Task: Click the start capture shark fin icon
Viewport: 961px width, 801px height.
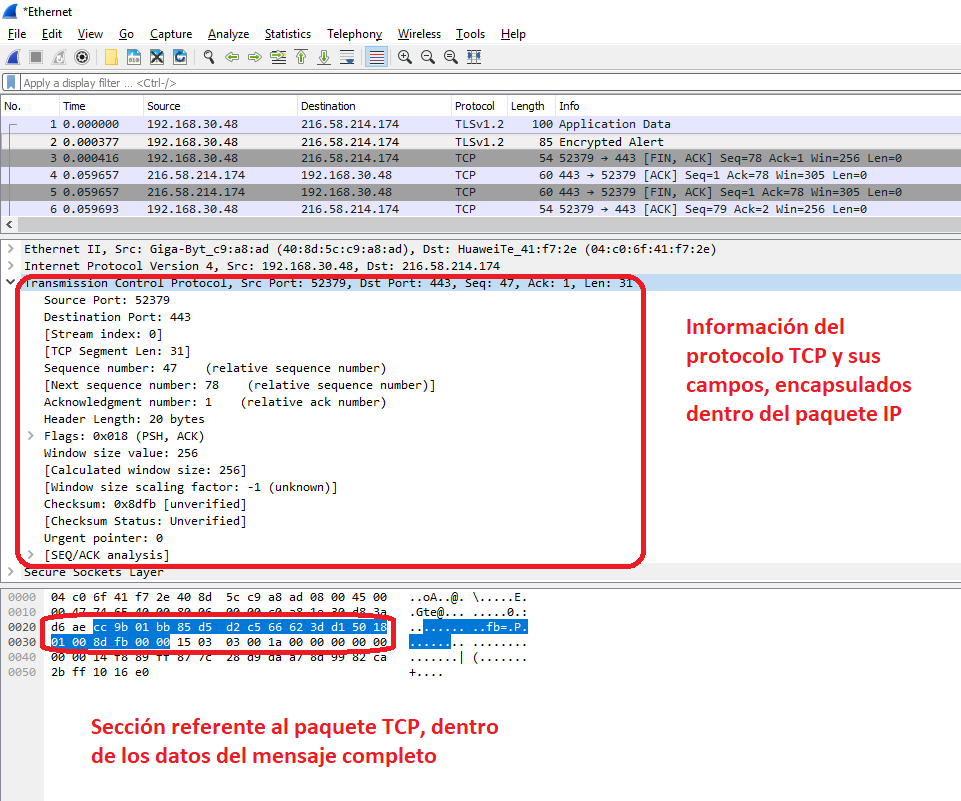Action: click(x=13, y=57)
